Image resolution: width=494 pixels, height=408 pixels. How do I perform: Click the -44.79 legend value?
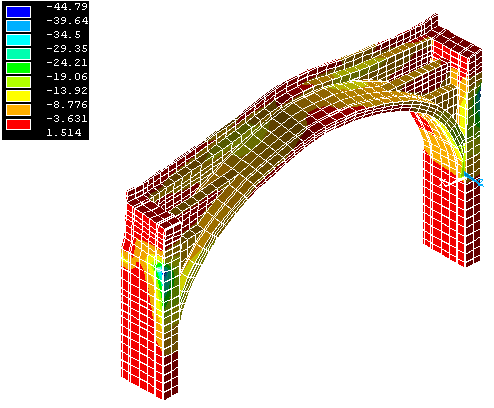tap(67, 7)
